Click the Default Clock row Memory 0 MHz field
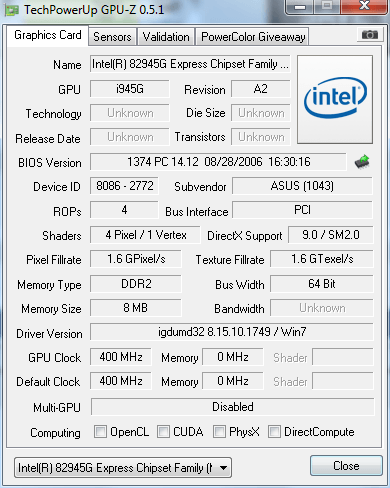 (233, 381)
